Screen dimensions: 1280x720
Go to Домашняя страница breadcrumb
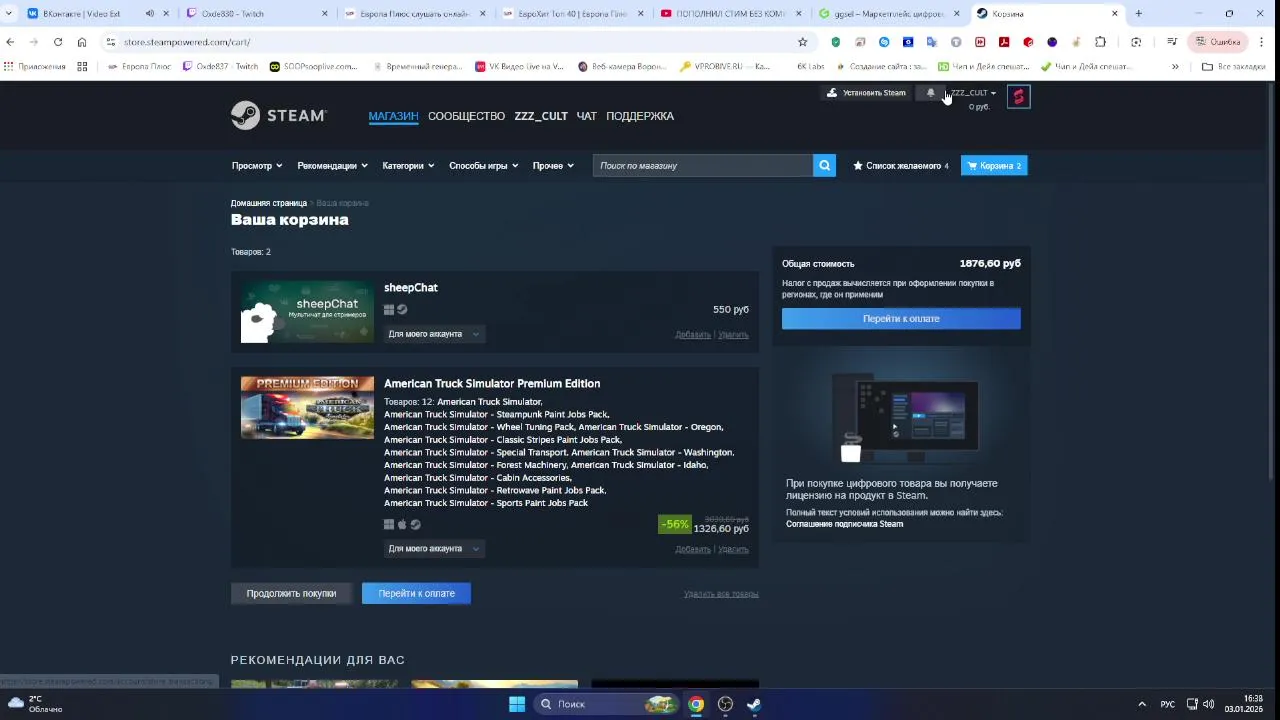[x=268, y=203]
